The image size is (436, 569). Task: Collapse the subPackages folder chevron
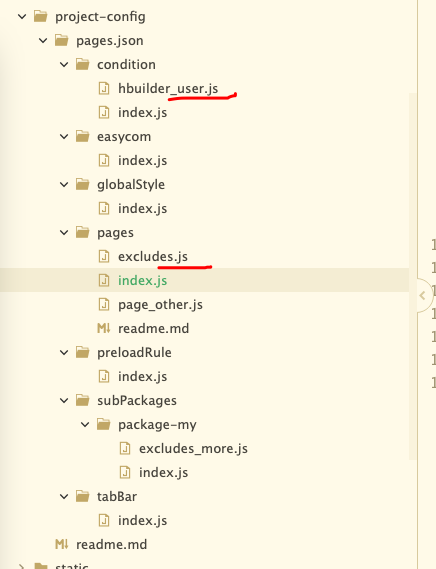[x=64, y=401]
